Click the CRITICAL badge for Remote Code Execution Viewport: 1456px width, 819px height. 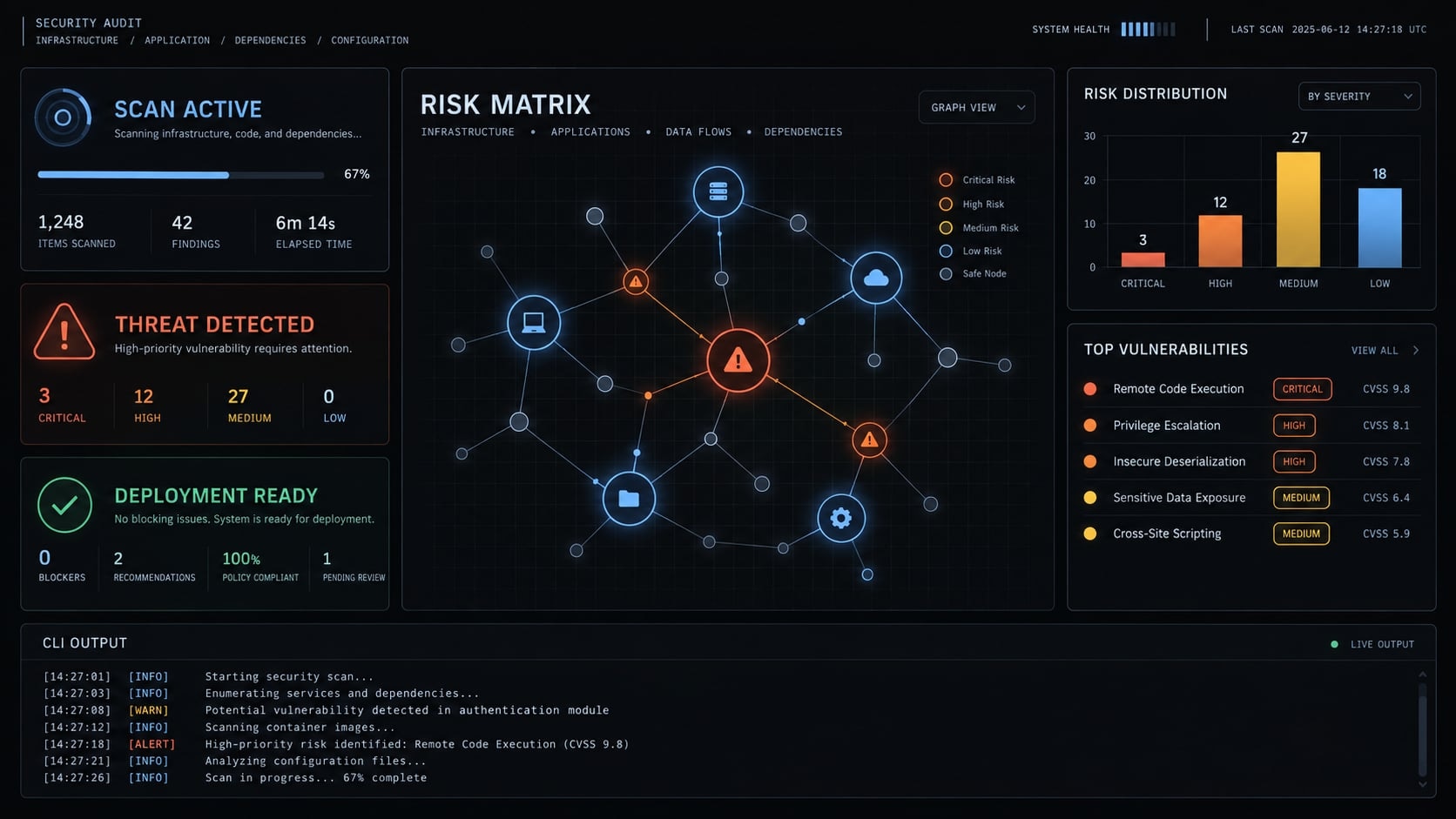pos(1302,389)
